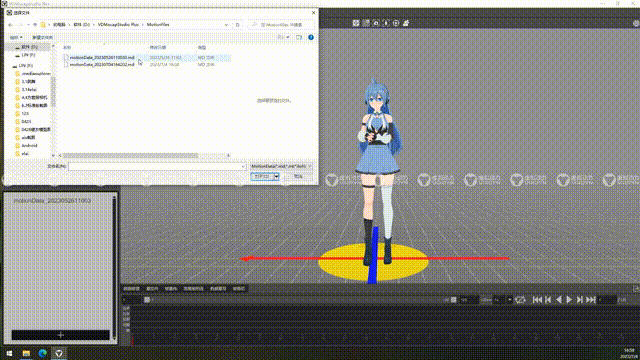Play the animation forward
The height and width of the screenshot is (360, 640).
coord(569,300)
